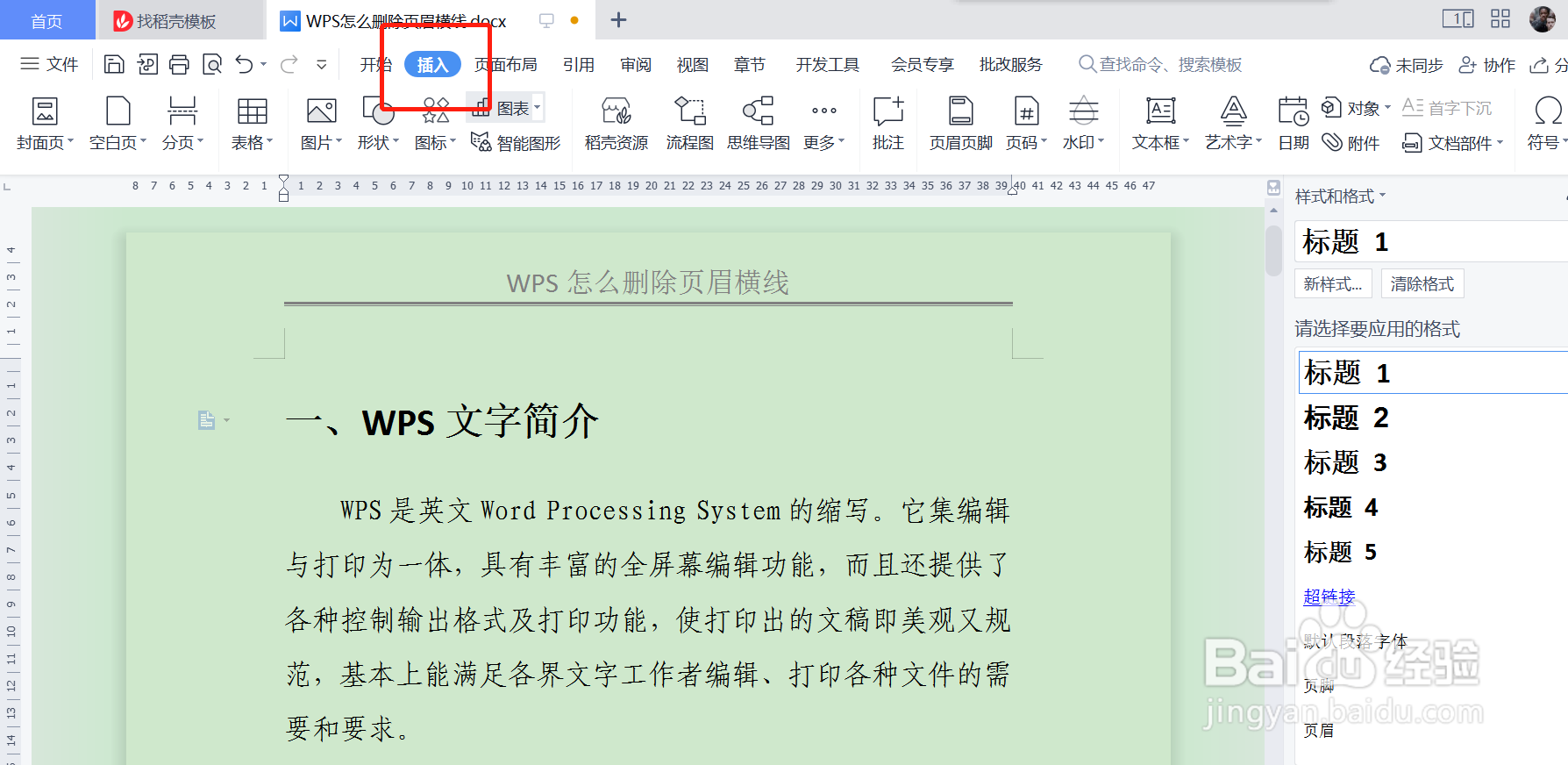Image resolution: width=1568 pixels, height=765 pixels.
Task: Click the print icon in quick toolbar
Action: pyautogui.click(x=179, y=64)
